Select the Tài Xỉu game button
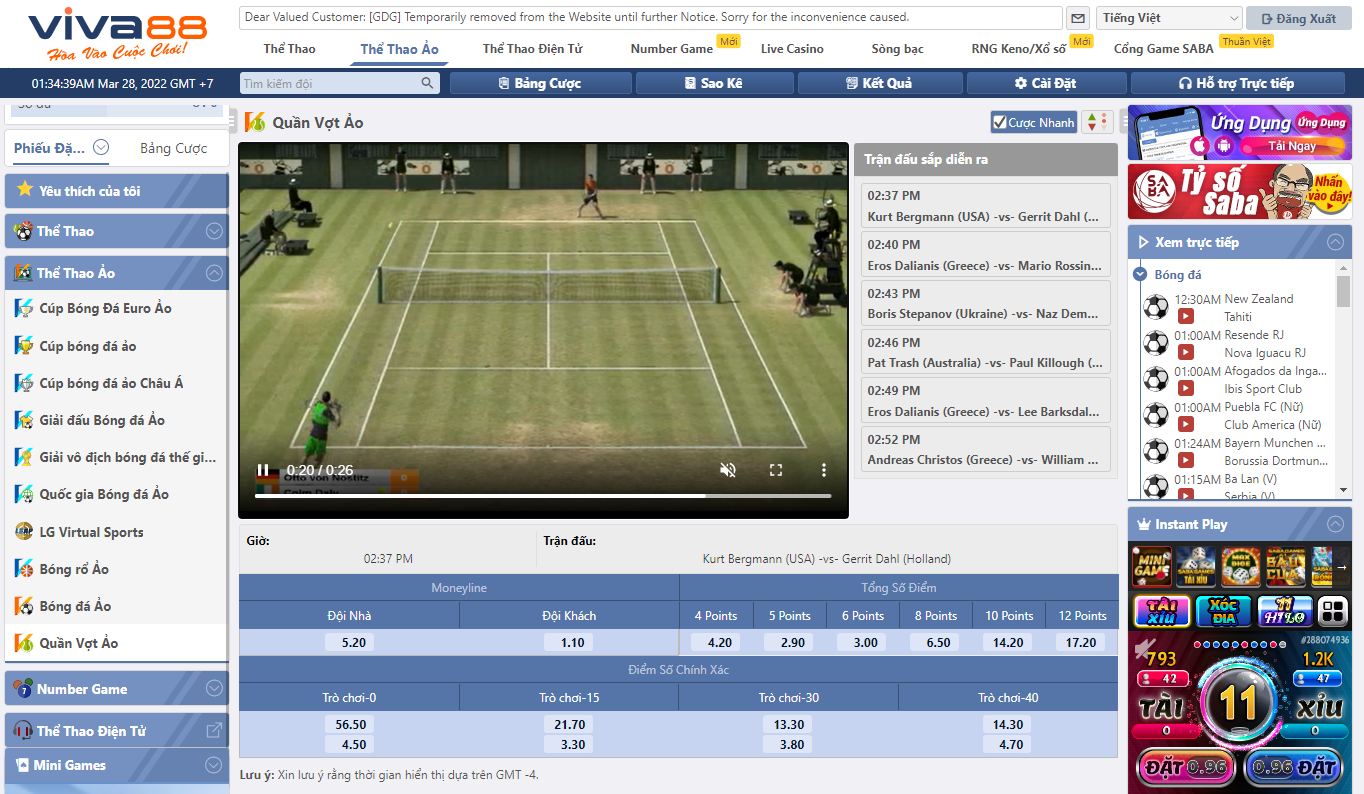The height and width of the screenshot is (794, 1364). click(x=1161, y=610)
